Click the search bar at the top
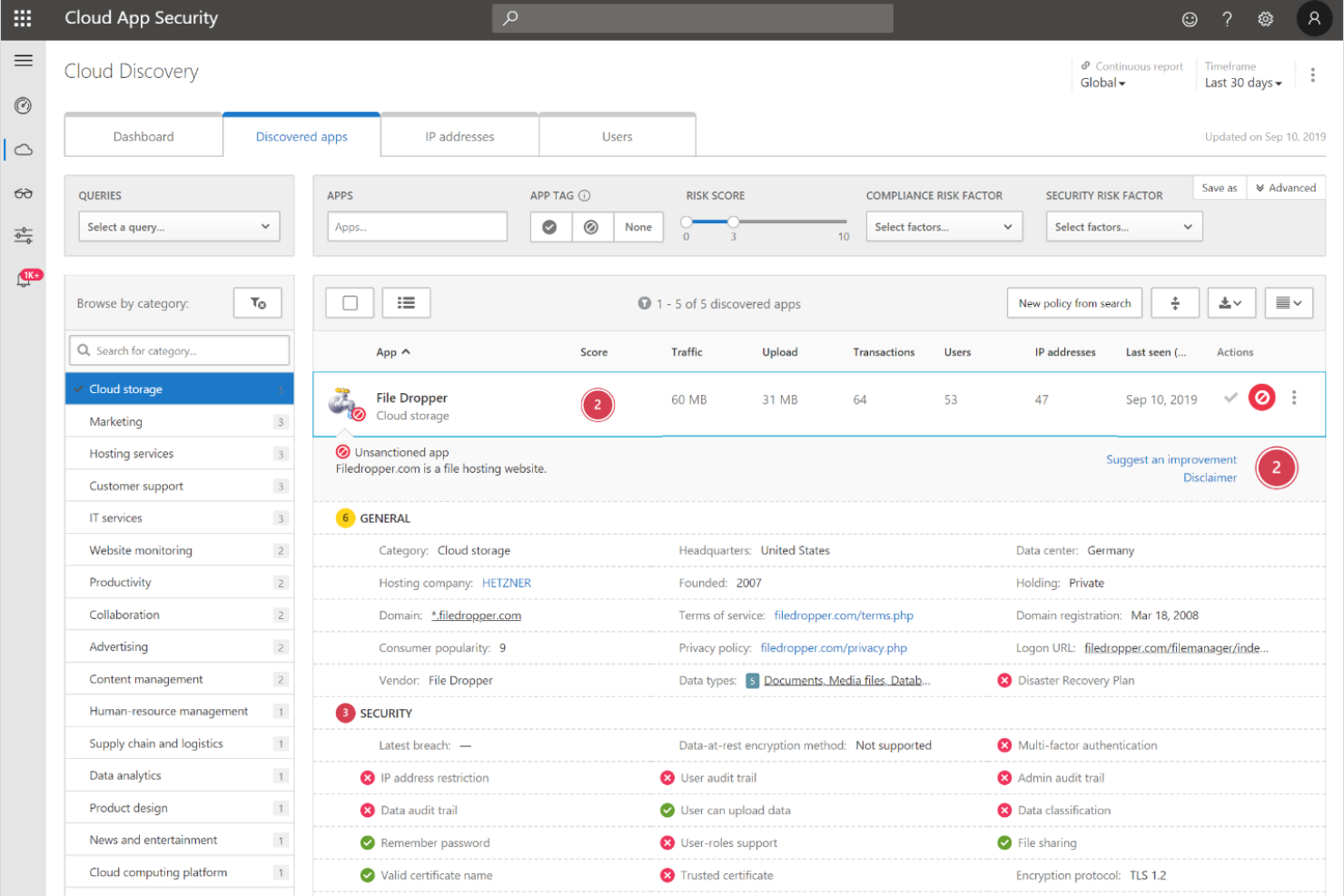This screenshot has height=896, width=1344. [x=692, y=18]
